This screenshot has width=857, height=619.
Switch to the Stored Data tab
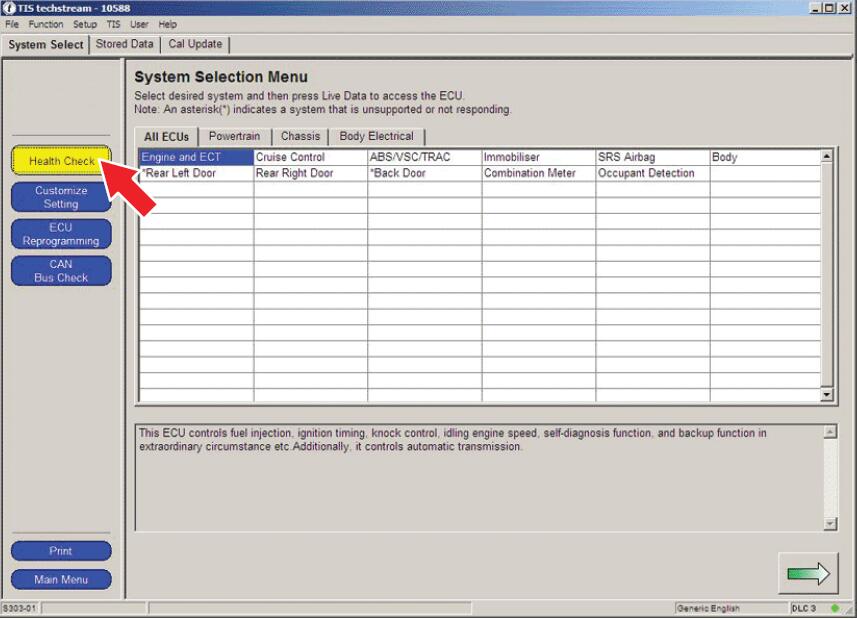125,44
